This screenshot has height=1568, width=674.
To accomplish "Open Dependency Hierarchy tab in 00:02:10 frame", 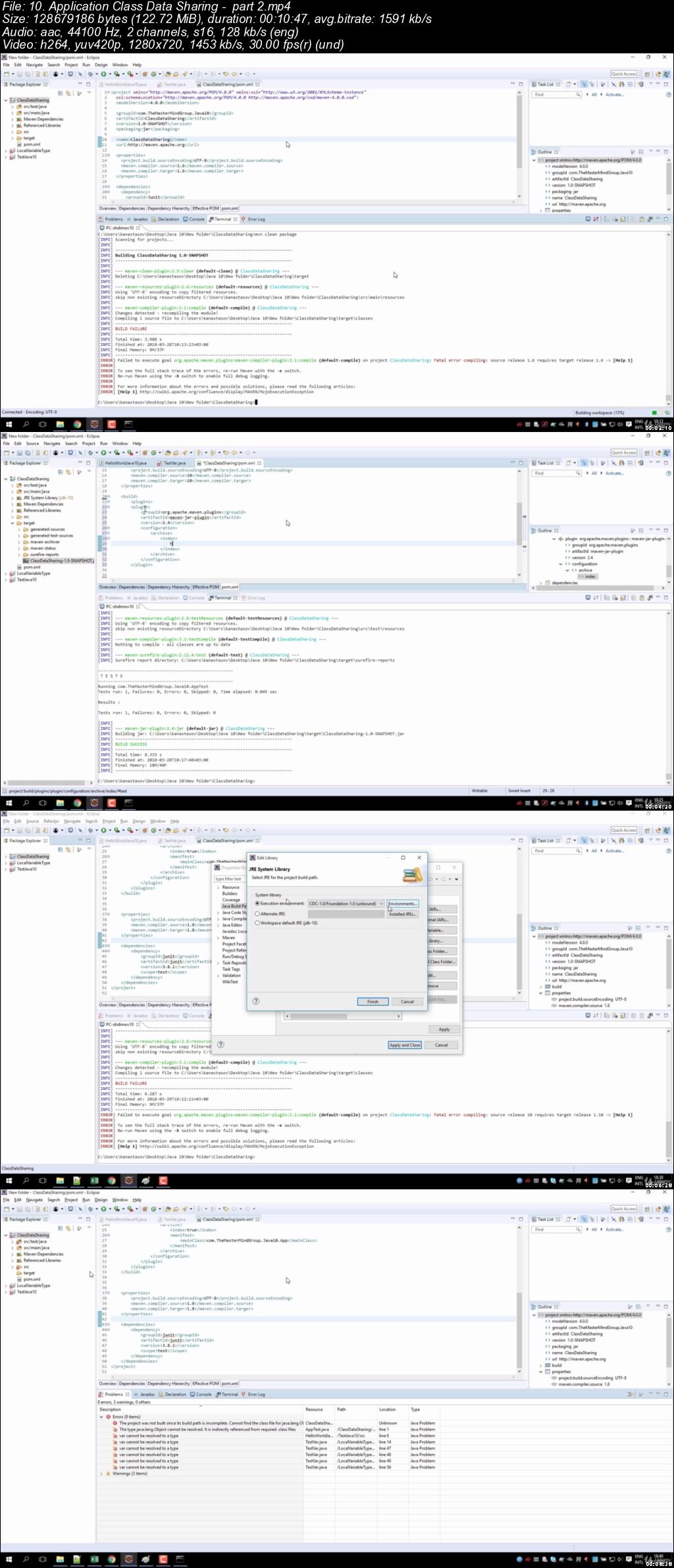I will (168, 208).
